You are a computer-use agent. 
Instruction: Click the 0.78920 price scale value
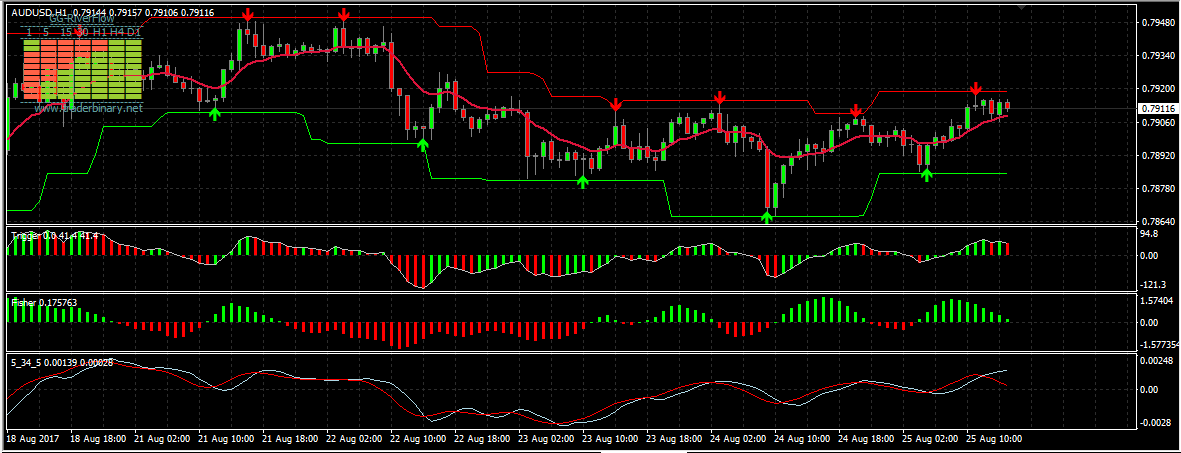tap(1158, 155)
